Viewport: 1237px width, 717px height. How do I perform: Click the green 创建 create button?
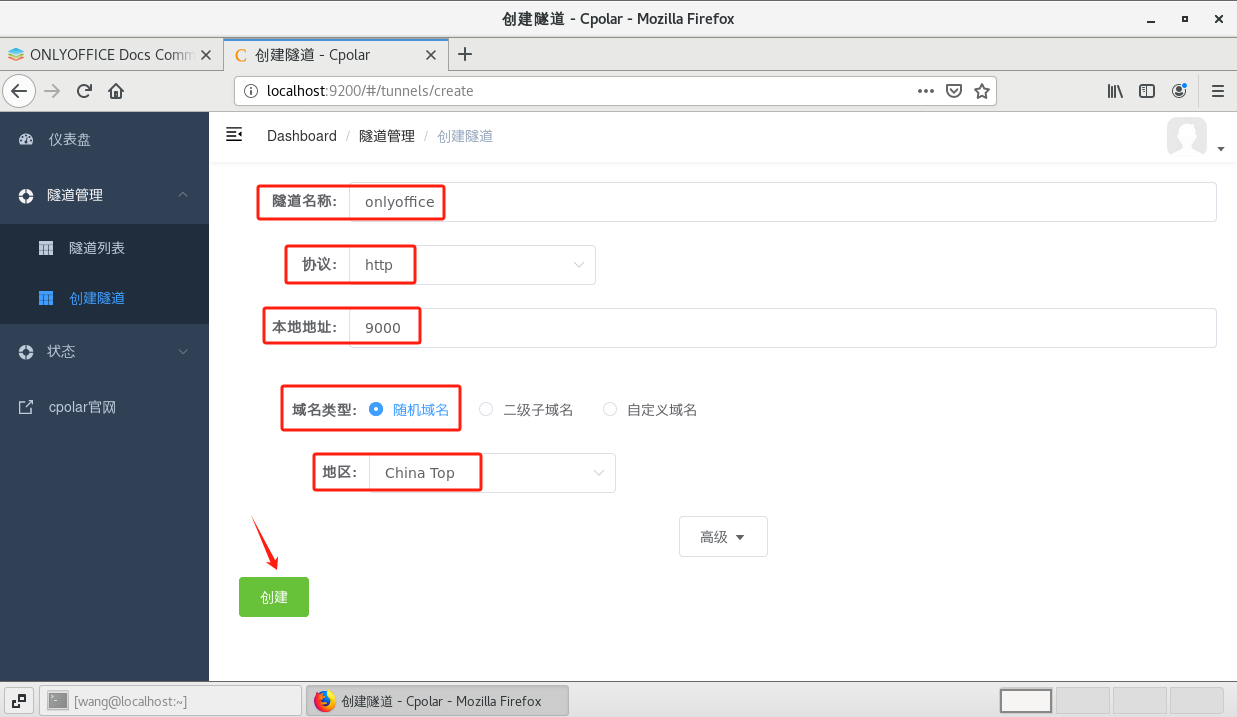[273, 596]
